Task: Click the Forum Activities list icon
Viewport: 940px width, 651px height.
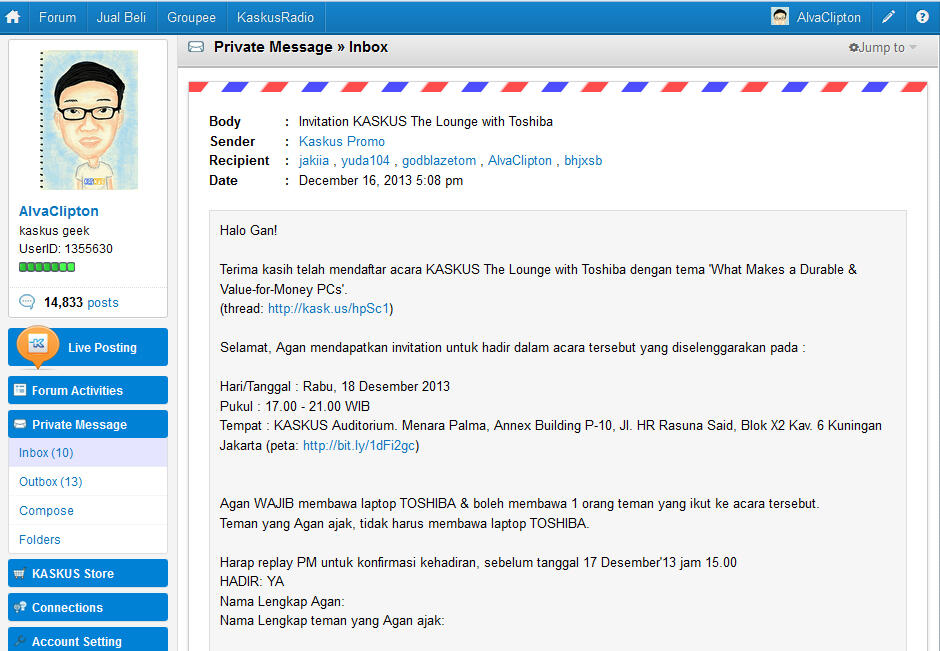Action: click(20, 390)
